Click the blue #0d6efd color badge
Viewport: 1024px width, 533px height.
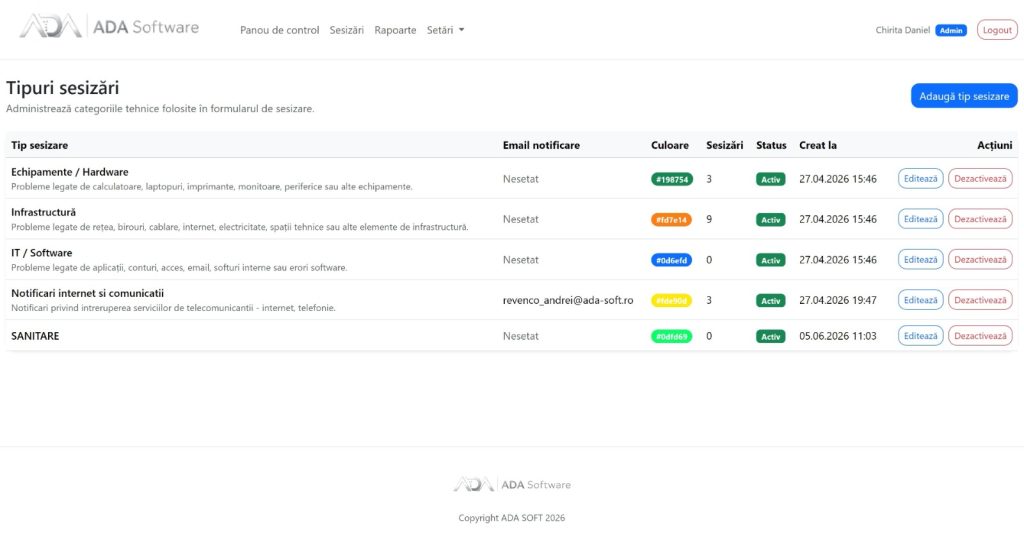671,261
